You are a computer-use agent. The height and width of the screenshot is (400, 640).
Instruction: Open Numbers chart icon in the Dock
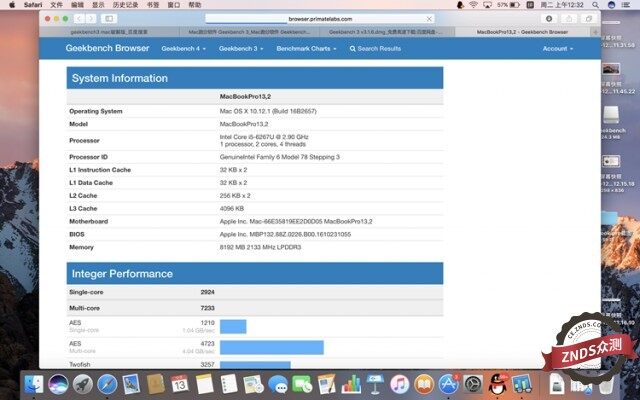click(x=351, y=384)
